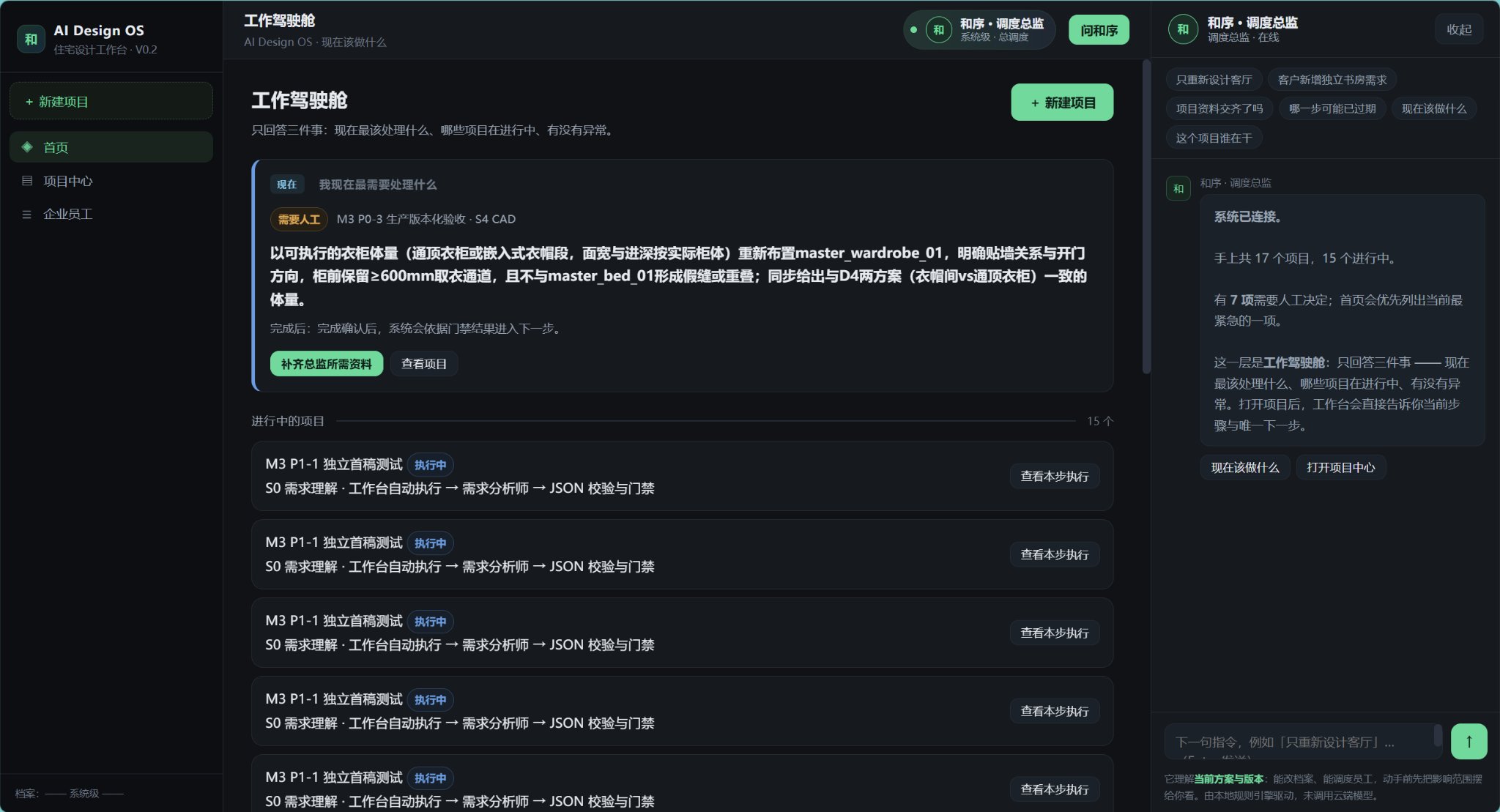Click 补齐总监所需资料 button
1500x812 pixels.
tap(327, 364)
